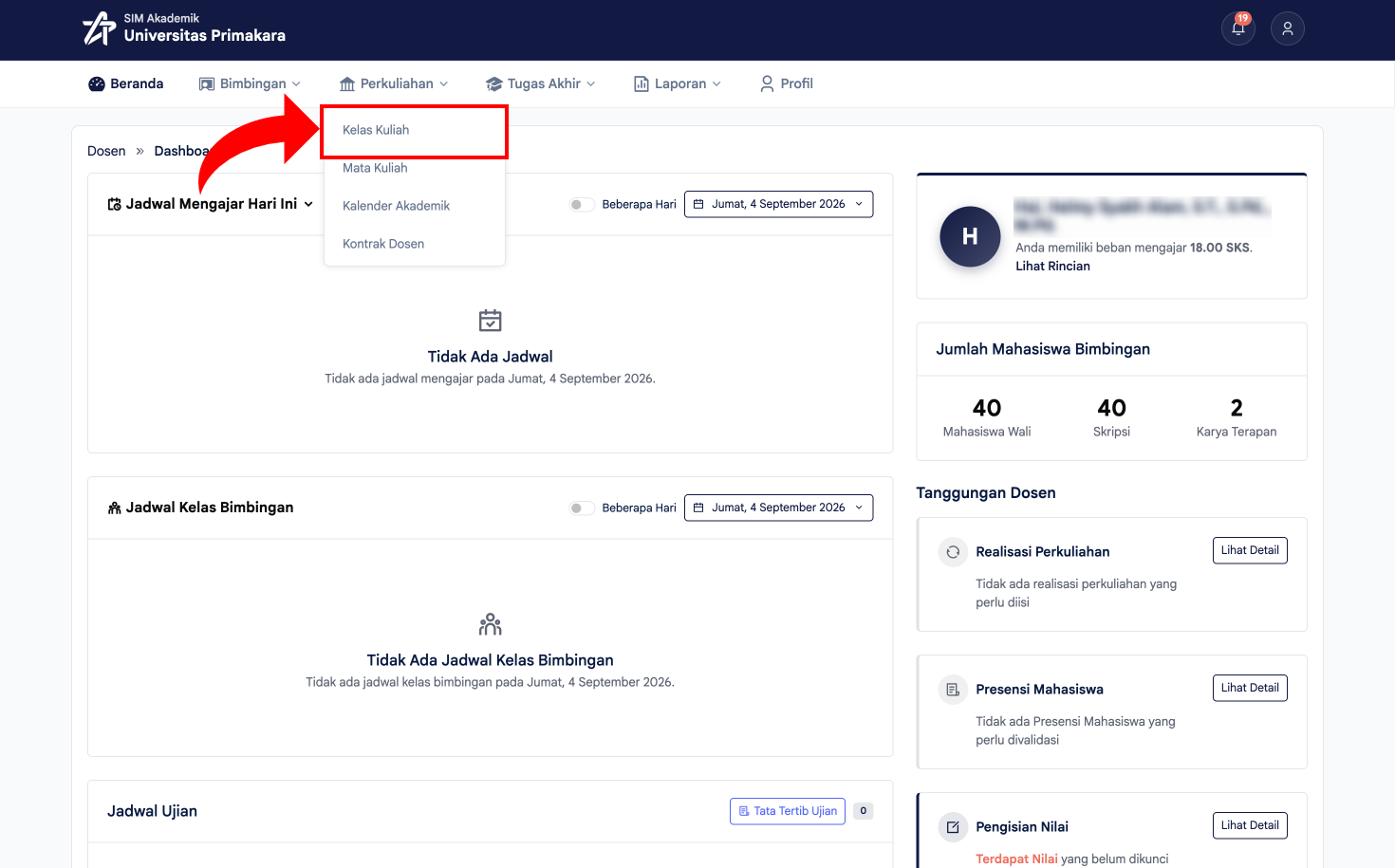Expand the Tugas Akhir menu
Image resolution: width=1395 pixels, height=868 pixels.
(x=541, y=83)
